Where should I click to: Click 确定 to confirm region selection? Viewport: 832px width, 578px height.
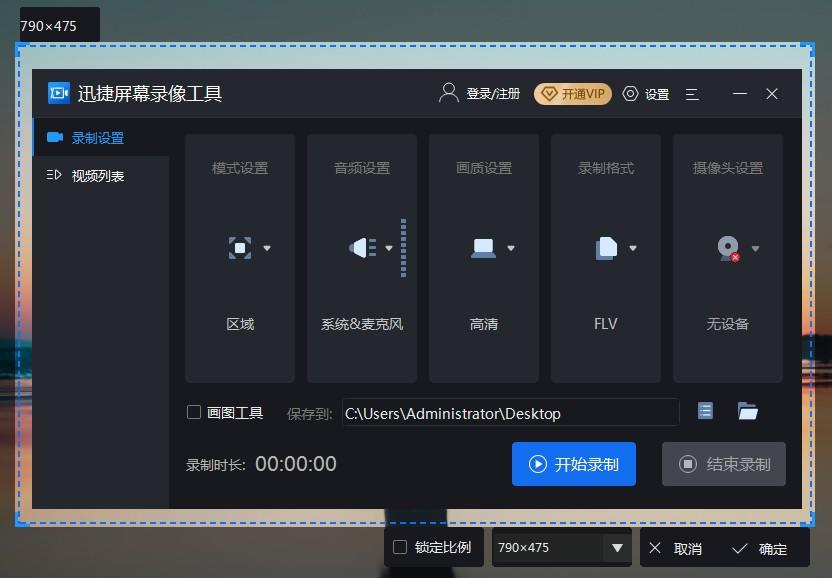coord(760,548)
